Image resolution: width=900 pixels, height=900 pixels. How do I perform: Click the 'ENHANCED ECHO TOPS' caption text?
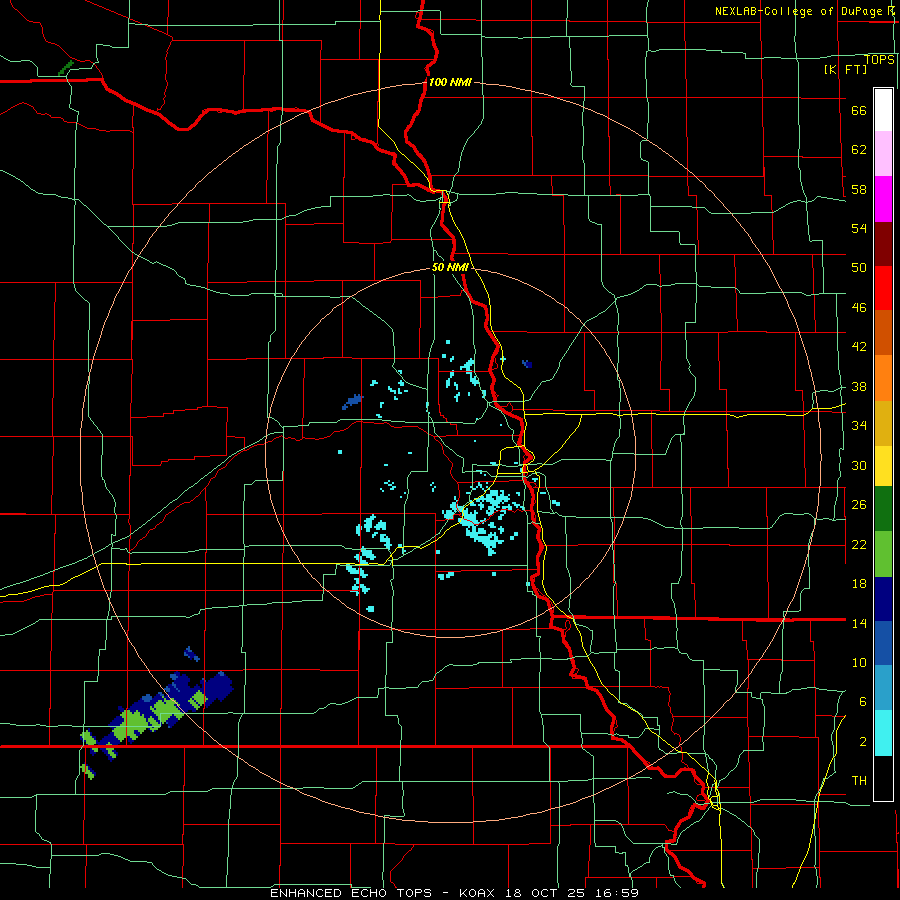(351, 893)
